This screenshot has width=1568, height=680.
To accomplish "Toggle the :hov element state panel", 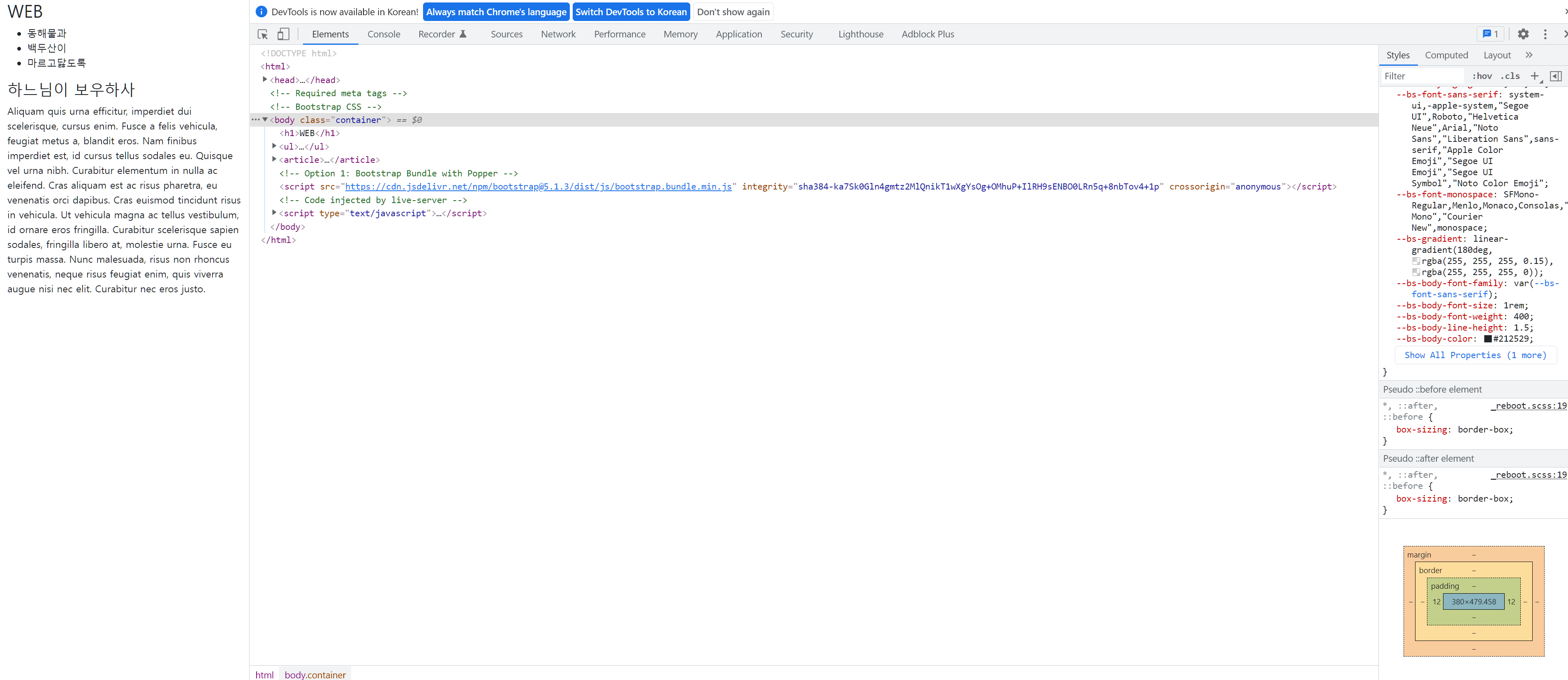I will coord(1482,76).
